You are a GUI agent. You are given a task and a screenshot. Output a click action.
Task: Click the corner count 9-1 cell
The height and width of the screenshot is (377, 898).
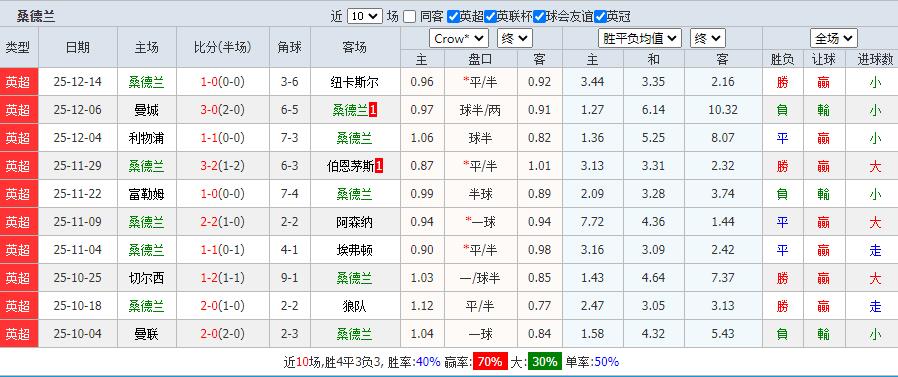[289, 278]
